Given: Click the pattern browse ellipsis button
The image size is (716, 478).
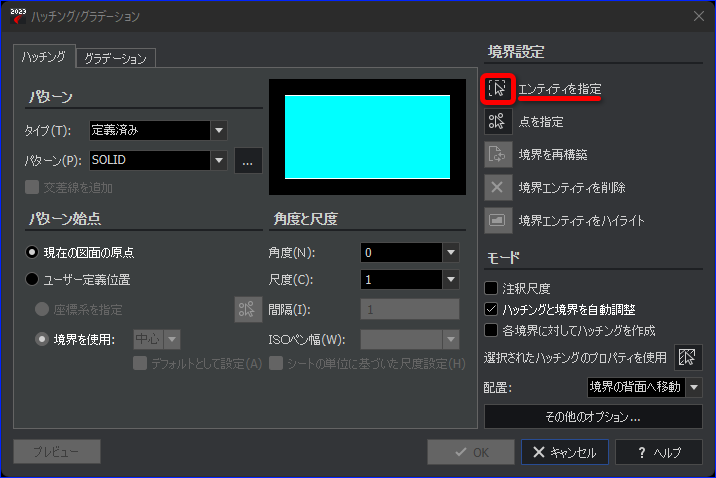Looking at the screenshot, I should click(248, 161).
